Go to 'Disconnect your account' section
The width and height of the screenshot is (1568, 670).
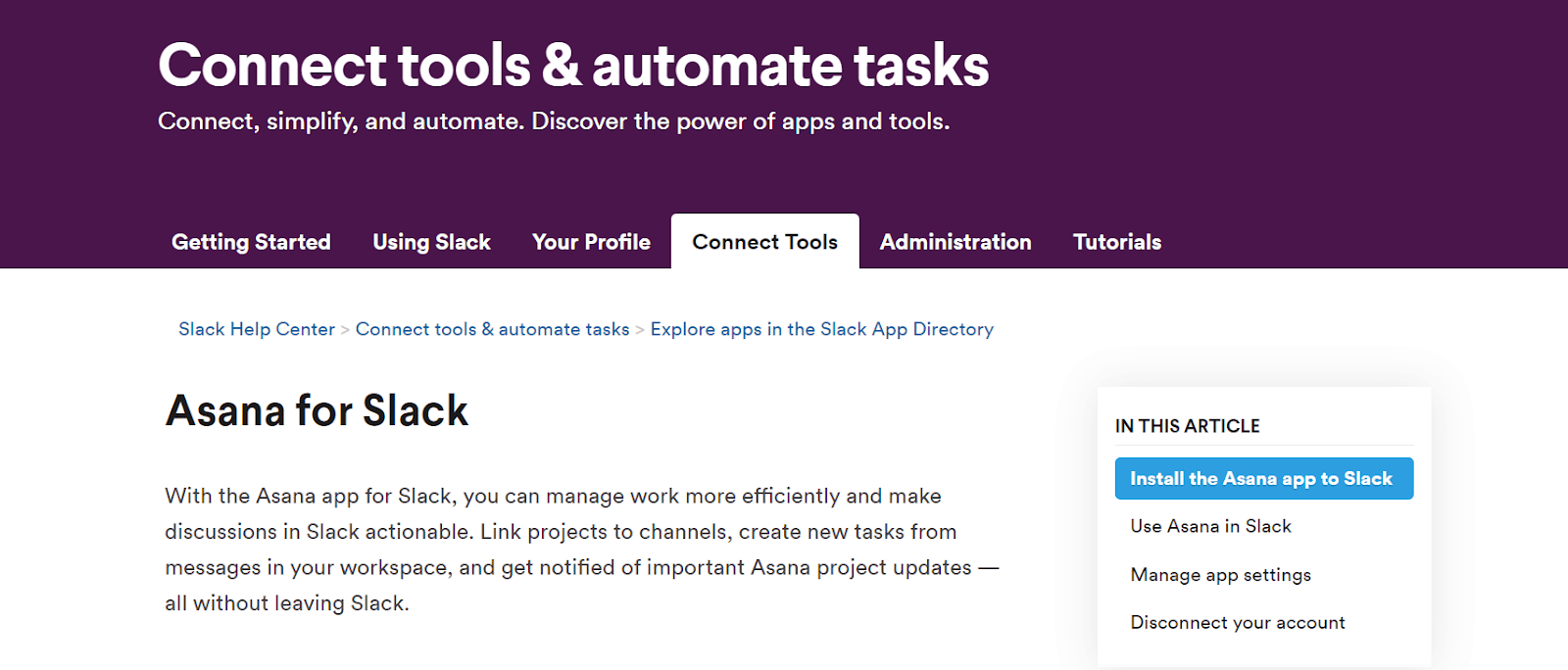tap(1238, 623)
